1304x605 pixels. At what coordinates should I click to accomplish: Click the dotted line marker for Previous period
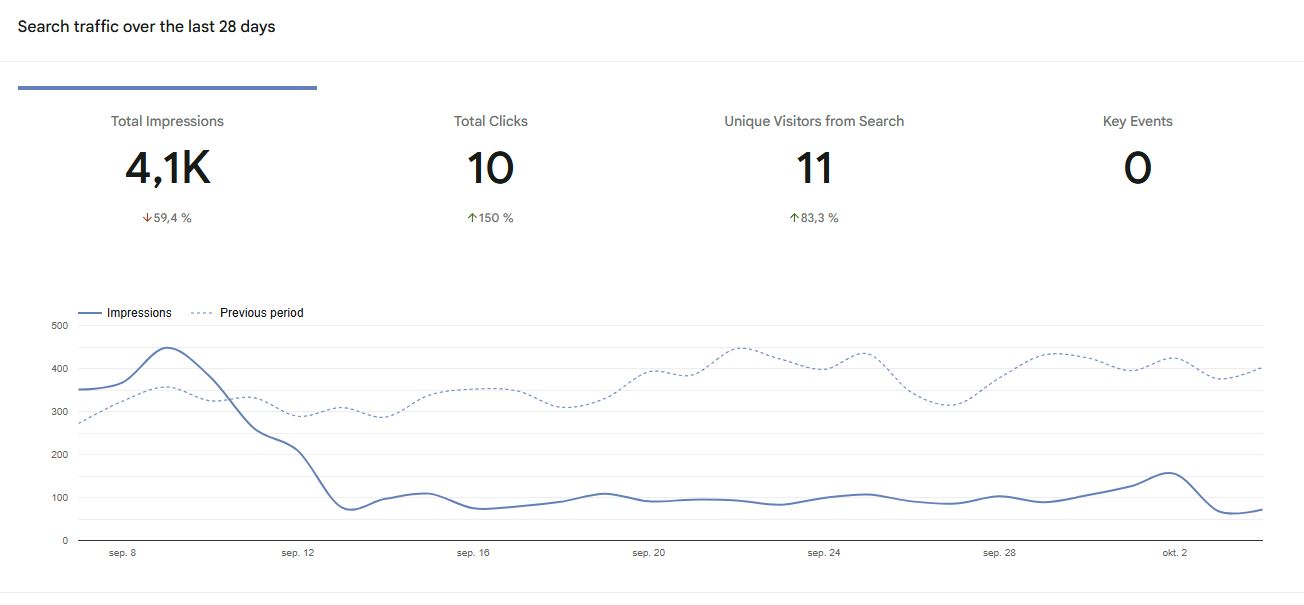click(201, 313)
